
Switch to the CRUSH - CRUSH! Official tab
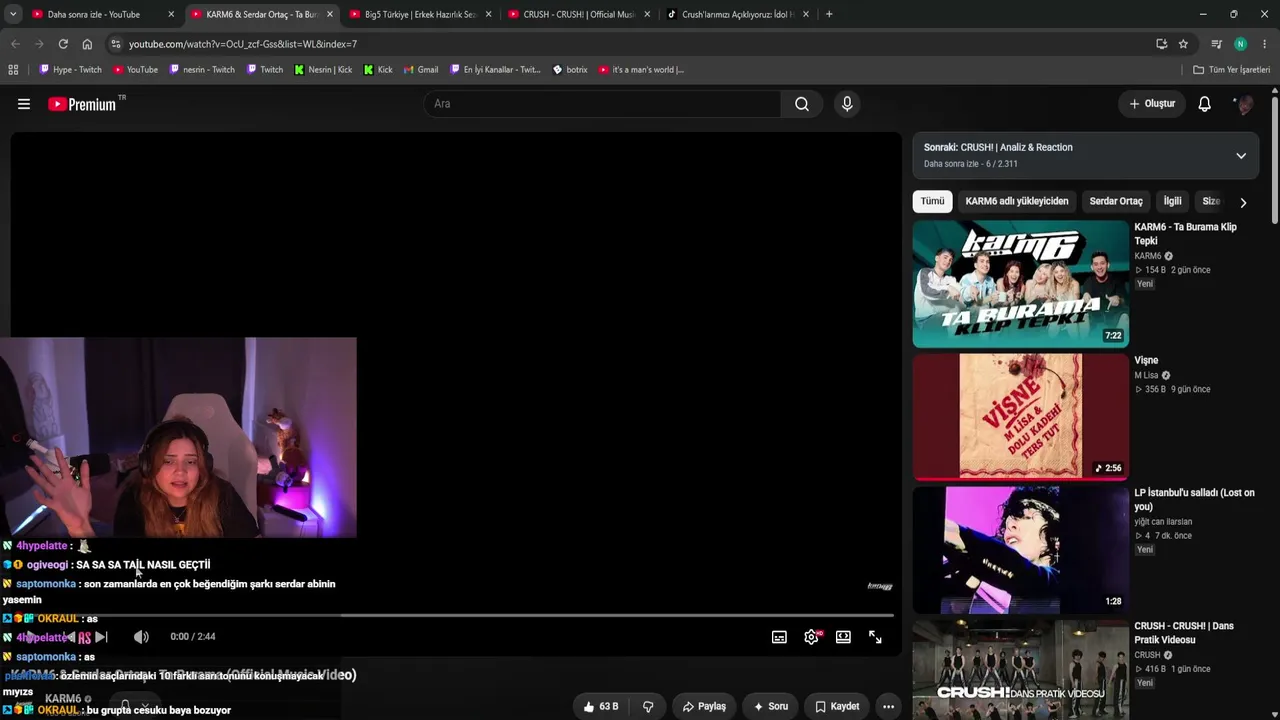coord(580,14)
